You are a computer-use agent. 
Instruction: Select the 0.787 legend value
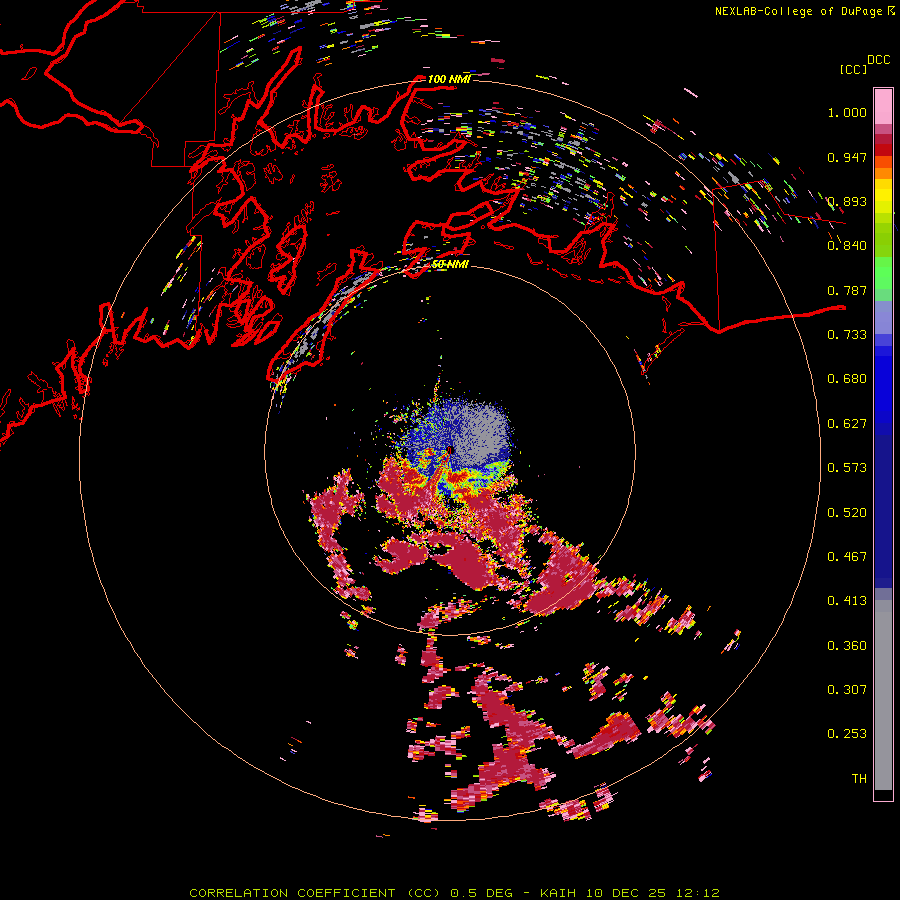(847, 290)
